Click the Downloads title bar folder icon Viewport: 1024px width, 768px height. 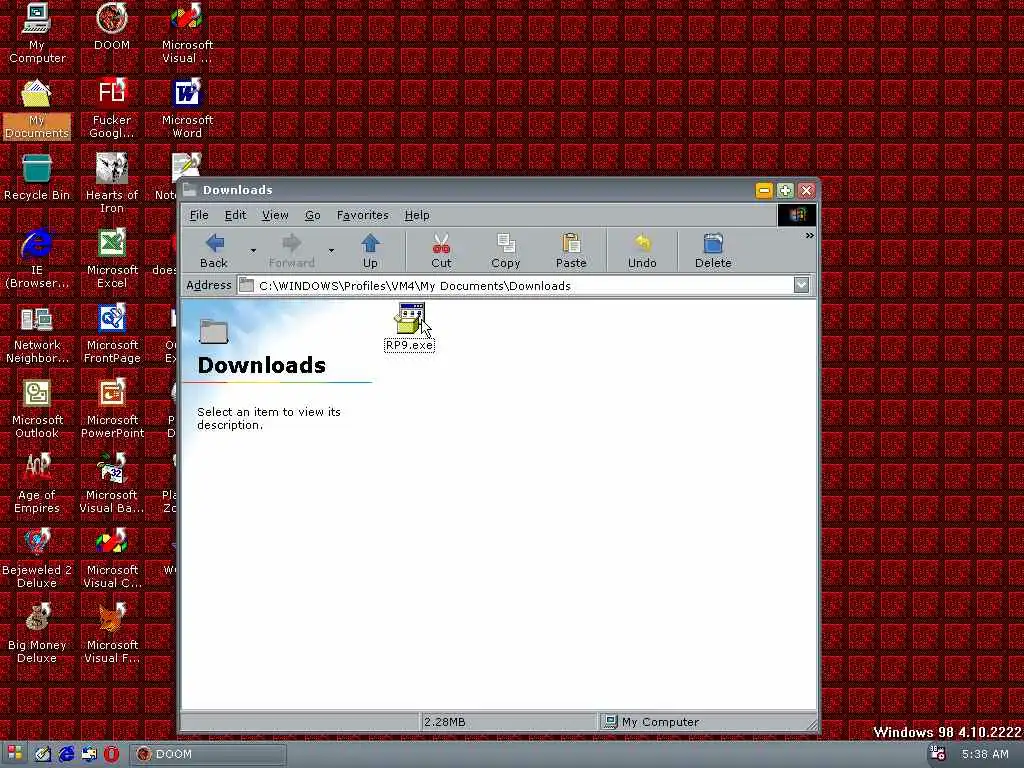click(x=190, y=190)
